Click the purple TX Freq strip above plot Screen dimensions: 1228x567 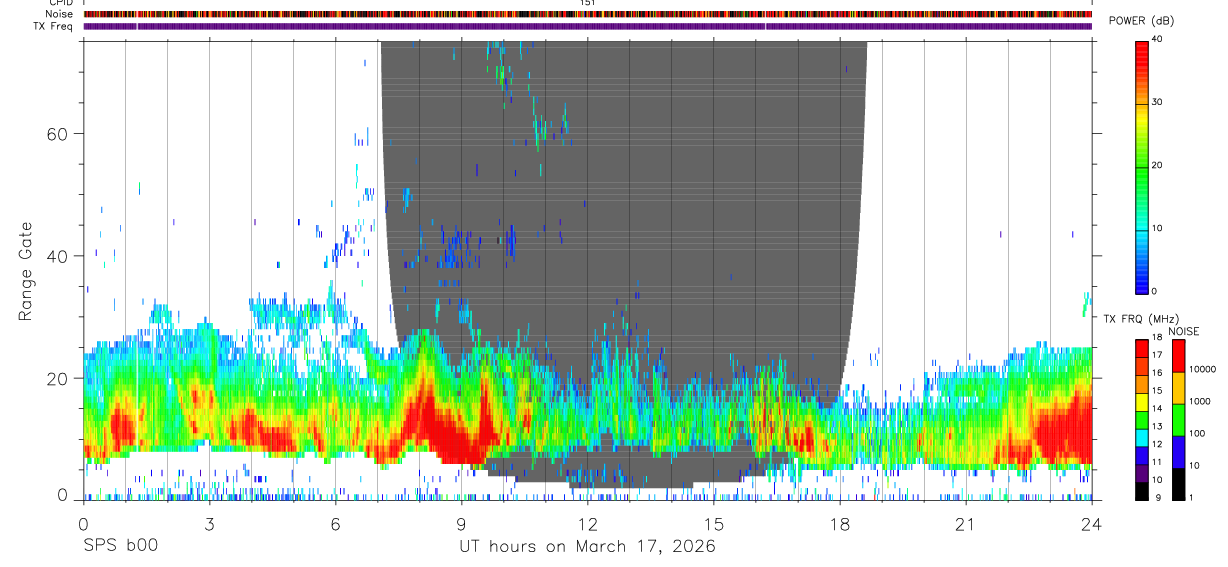[587, 26]
